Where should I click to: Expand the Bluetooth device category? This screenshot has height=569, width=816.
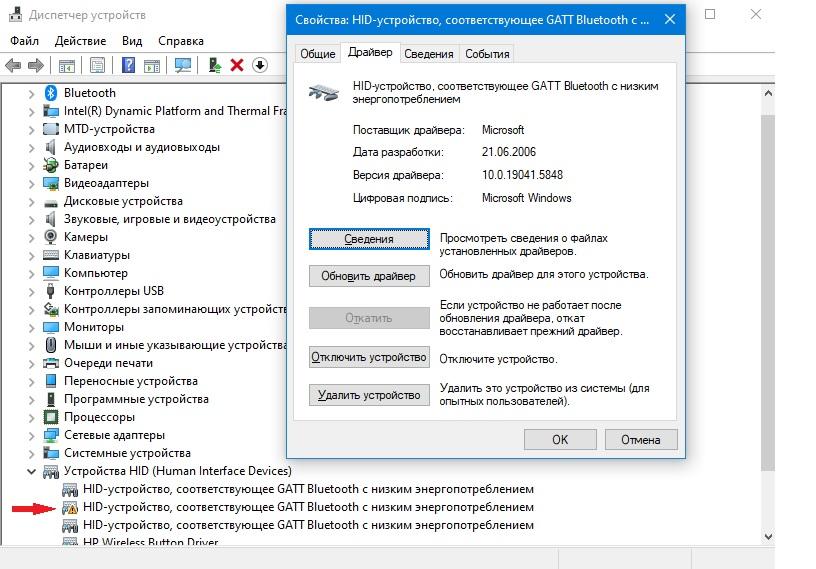point(33,93)
